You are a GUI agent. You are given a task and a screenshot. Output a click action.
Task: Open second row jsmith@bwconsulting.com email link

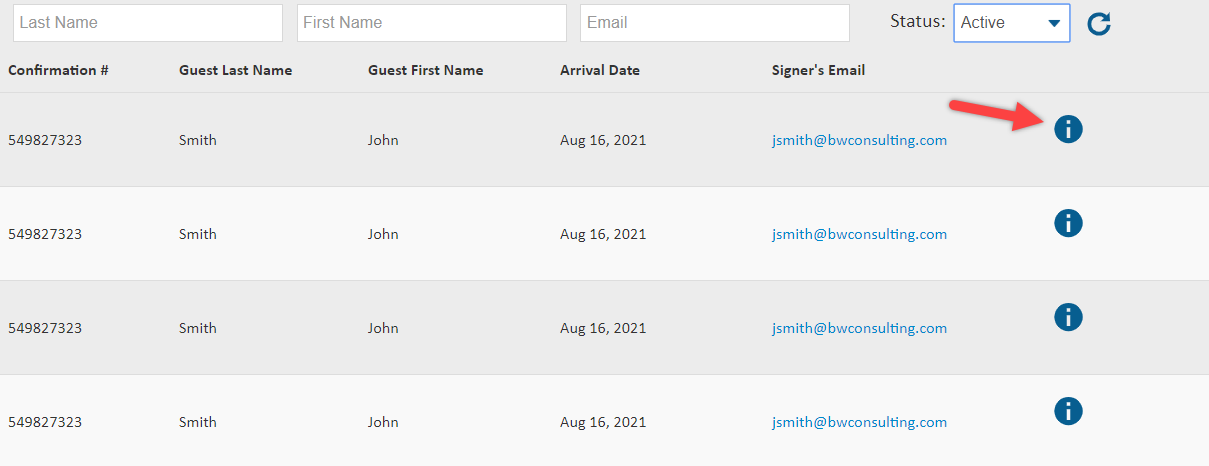[859, 234]
